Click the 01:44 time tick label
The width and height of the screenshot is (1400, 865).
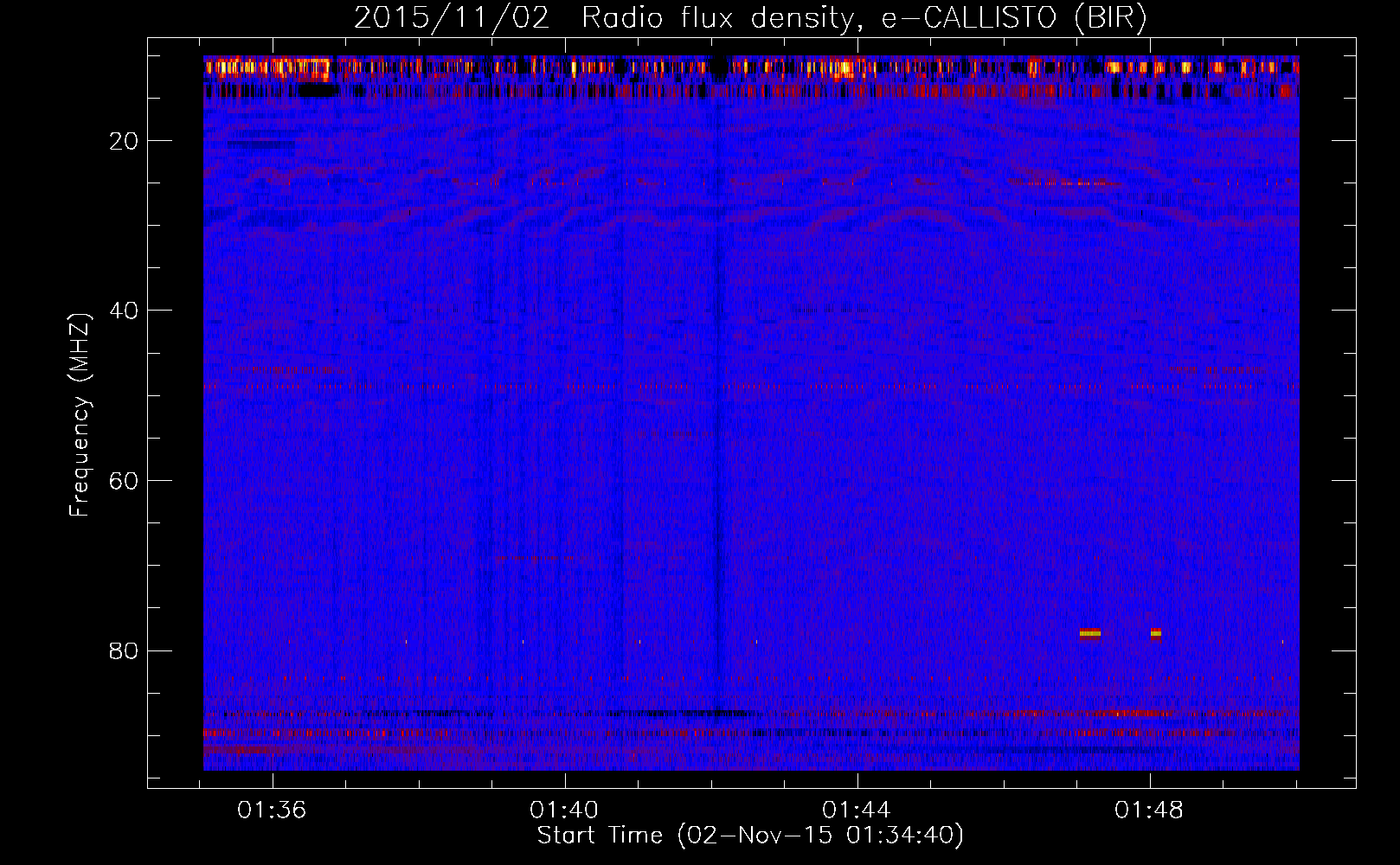pos(857,811)
